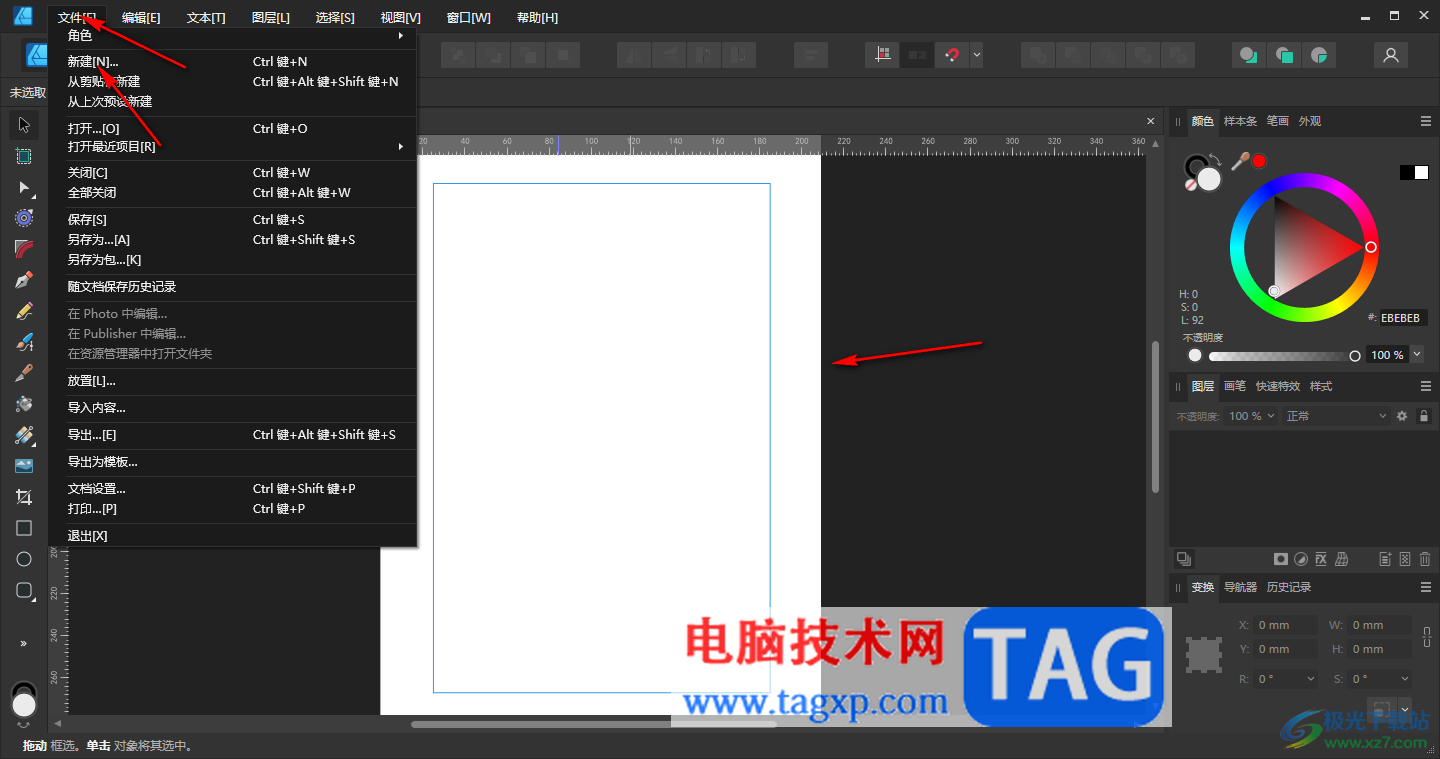Select the Fill paint bucket tool
Screen dimensions: 1440x759
point(24,404)
